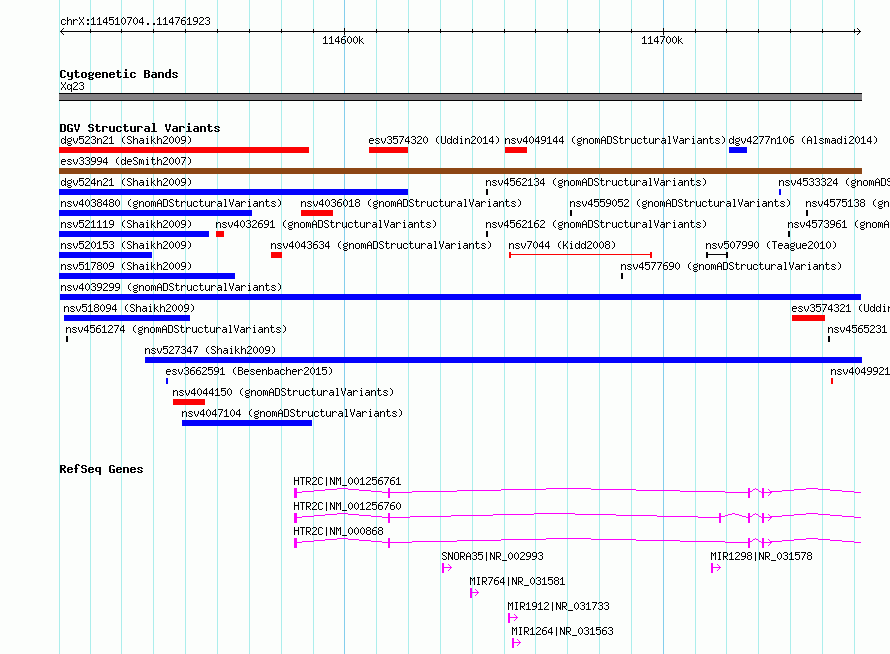Click the Xq23 band label
This screenshot has height=654, width=890.
[72, 86]
